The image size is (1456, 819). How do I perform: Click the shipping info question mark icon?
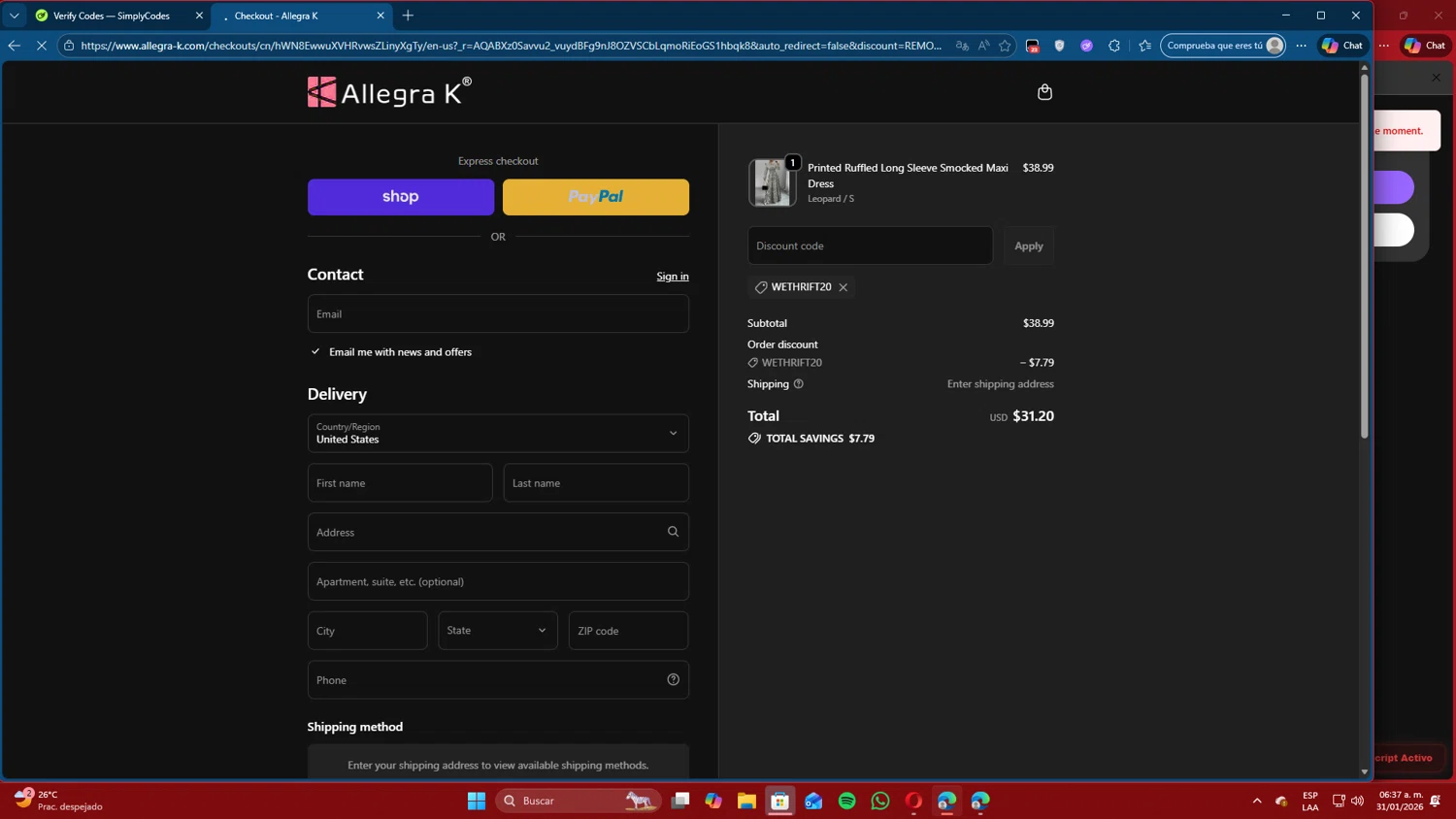coord(799,384)
